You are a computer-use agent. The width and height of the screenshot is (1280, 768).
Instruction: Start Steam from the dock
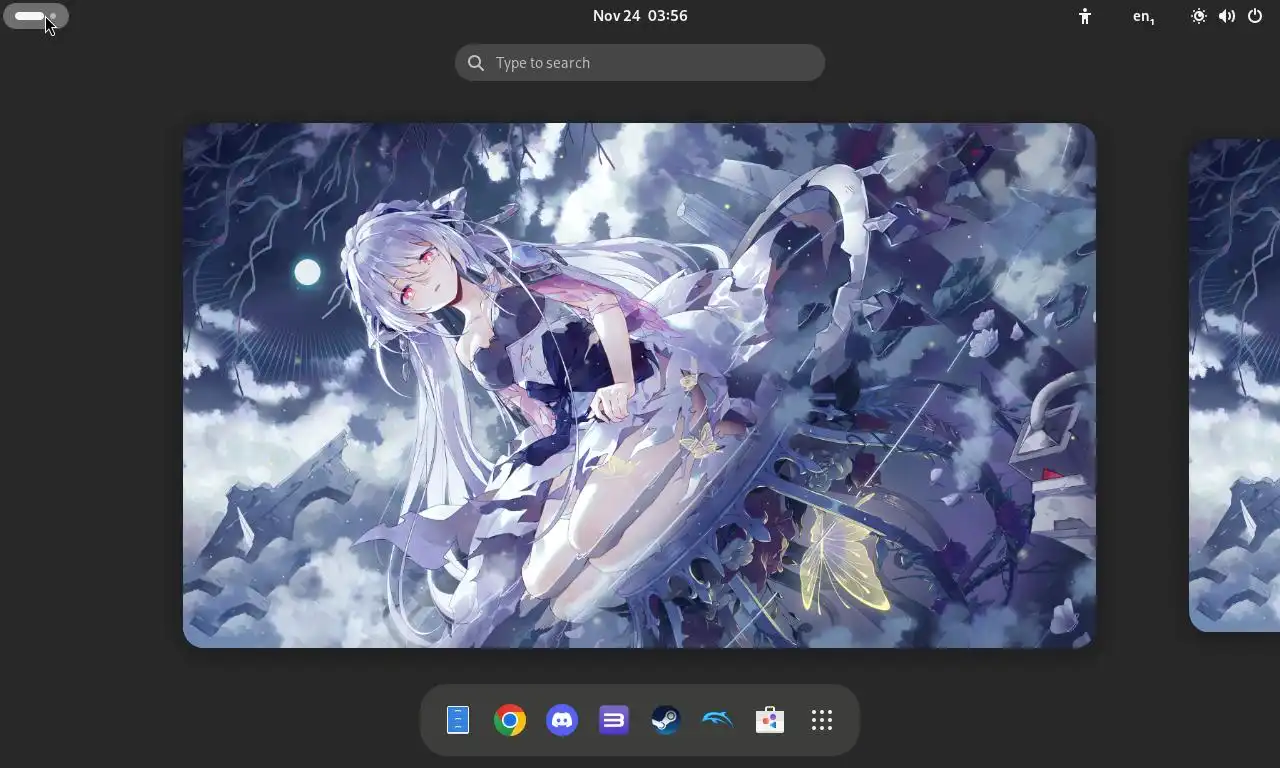[666, 720]
